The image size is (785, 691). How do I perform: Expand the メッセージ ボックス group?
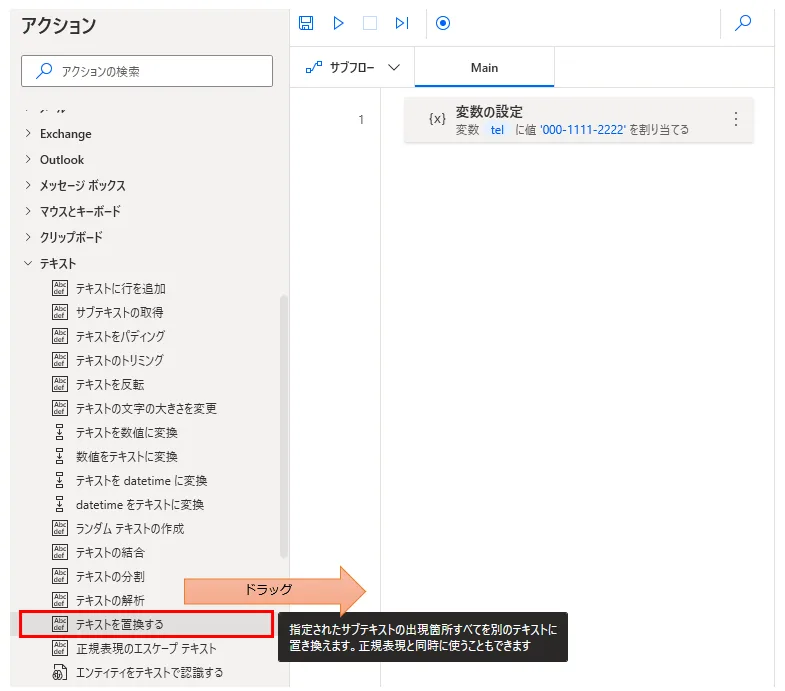tap(82, 186)
